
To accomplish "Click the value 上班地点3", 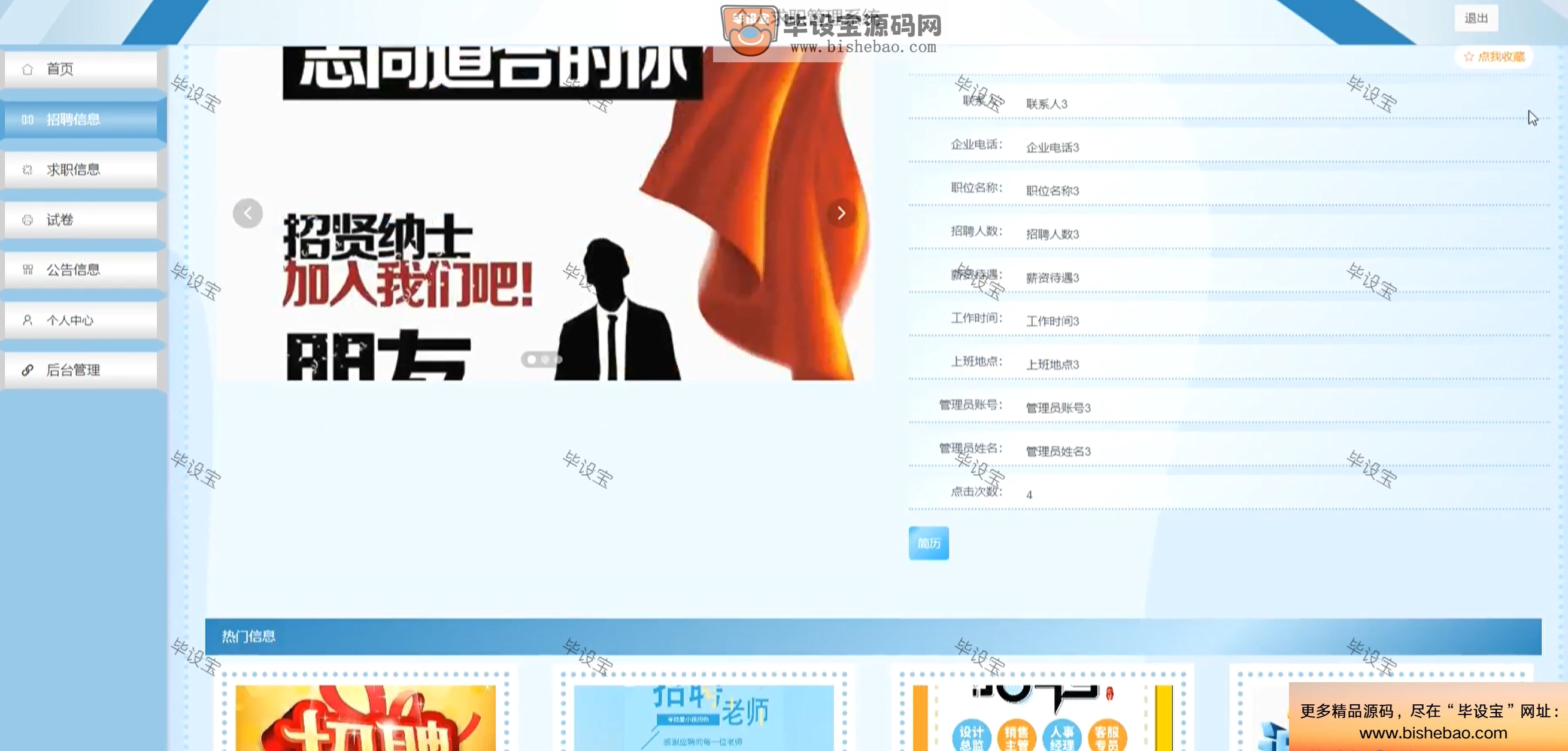I will [x=1053, y=364].
